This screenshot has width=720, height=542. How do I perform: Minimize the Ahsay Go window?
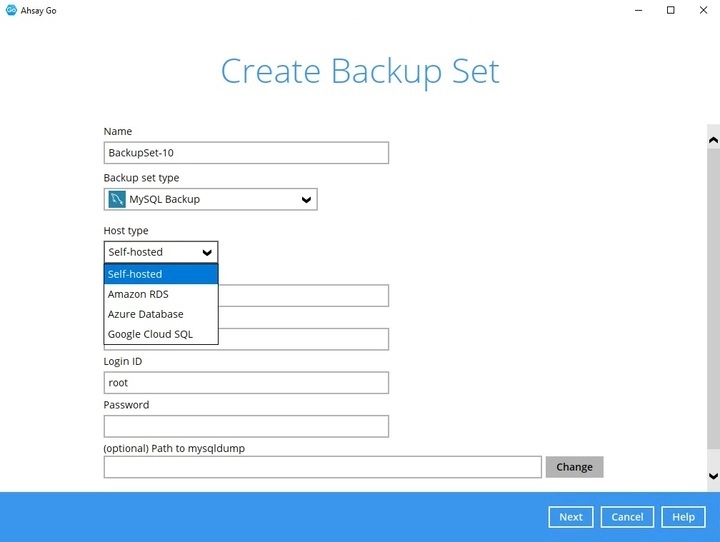[x=638, y=10]
